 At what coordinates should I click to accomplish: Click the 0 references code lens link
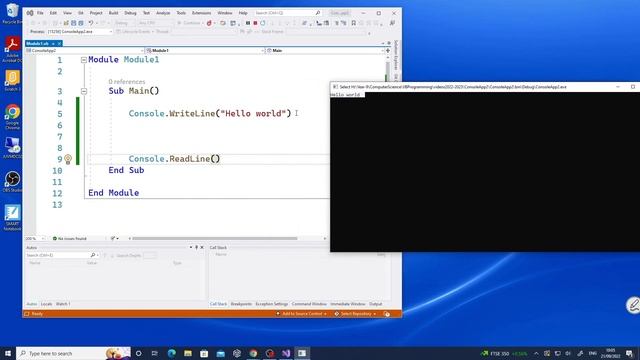127,82
